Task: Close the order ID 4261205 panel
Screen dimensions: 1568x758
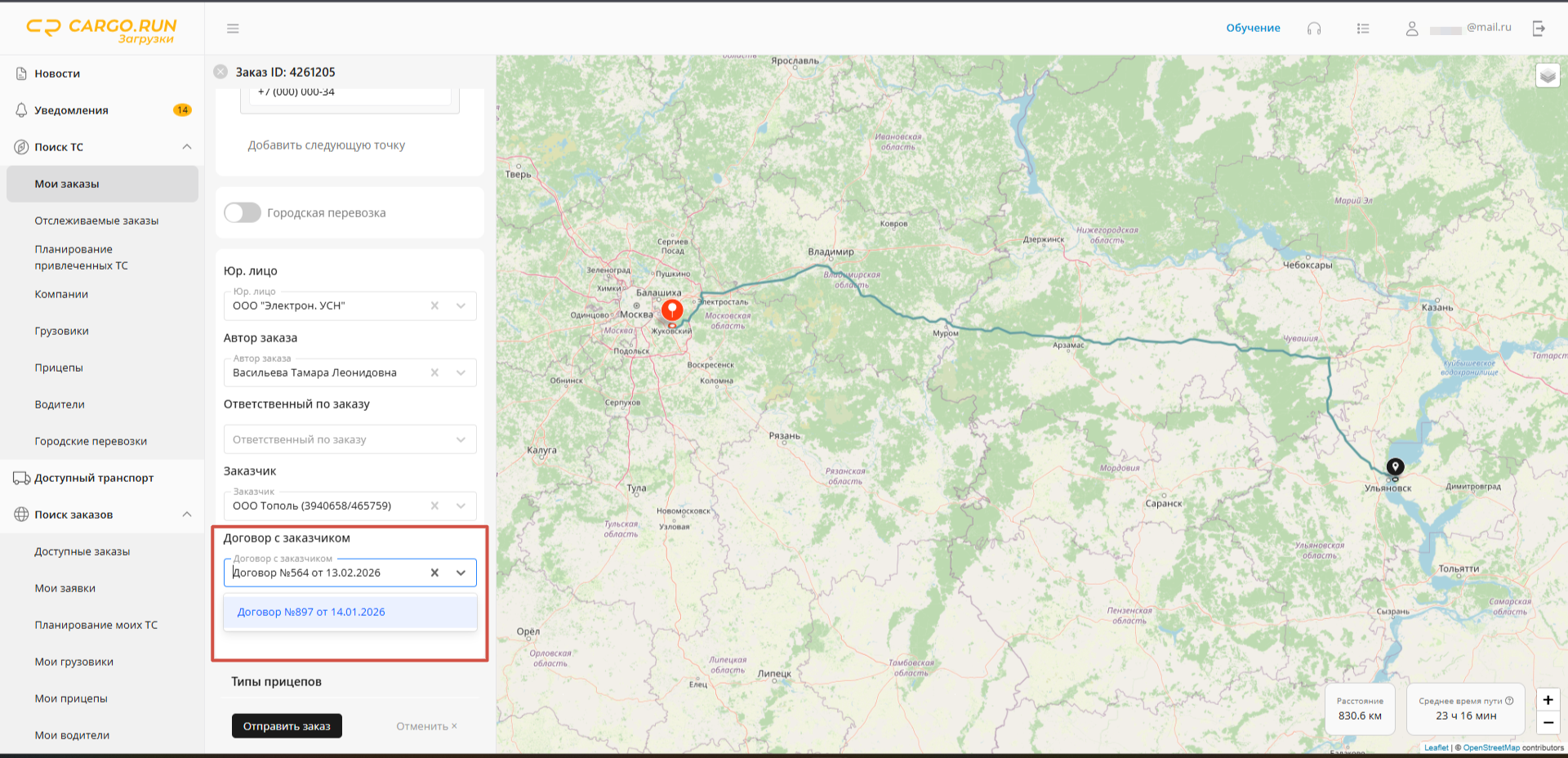Action: [220, 72]
